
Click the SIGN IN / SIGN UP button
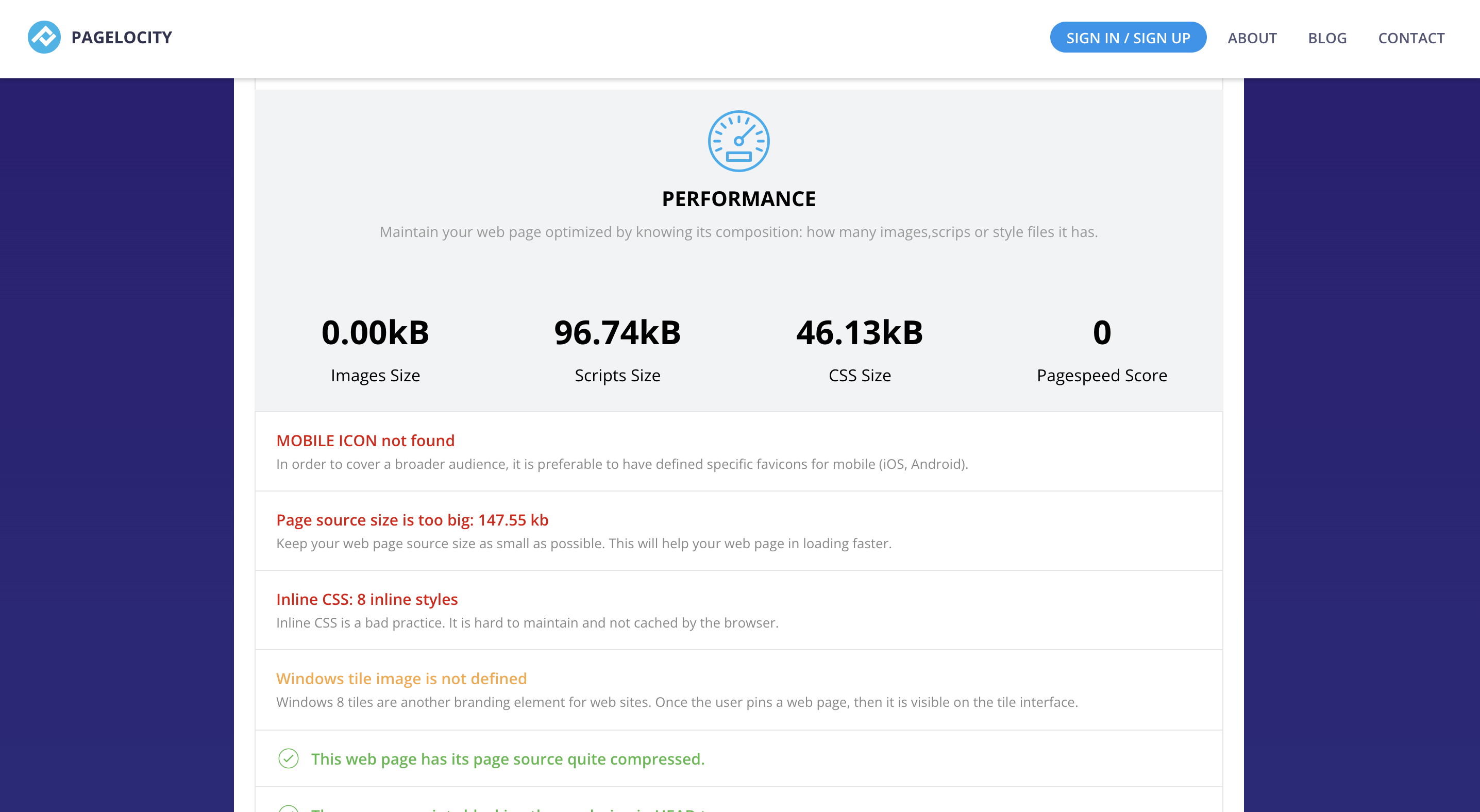tap(1127, 38)
